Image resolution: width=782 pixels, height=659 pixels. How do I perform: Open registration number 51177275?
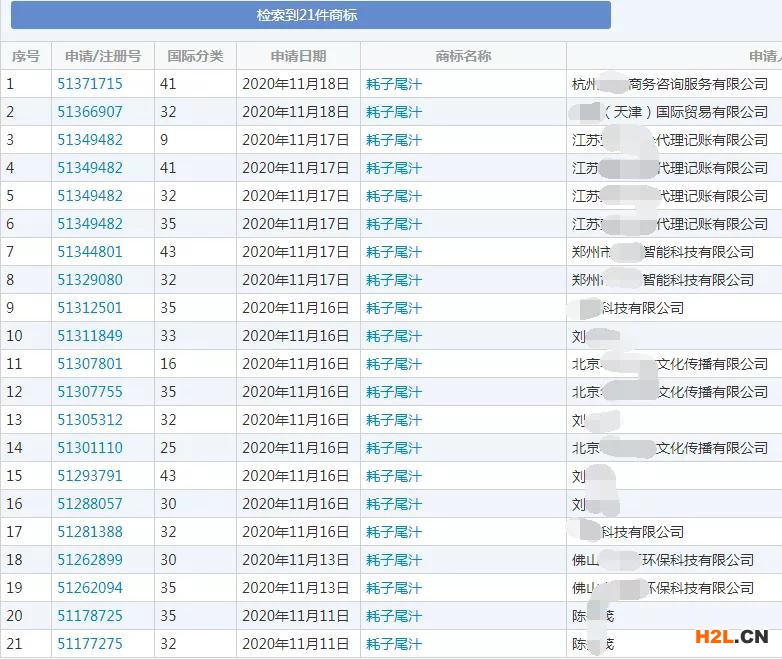click(x=90, y=644)
